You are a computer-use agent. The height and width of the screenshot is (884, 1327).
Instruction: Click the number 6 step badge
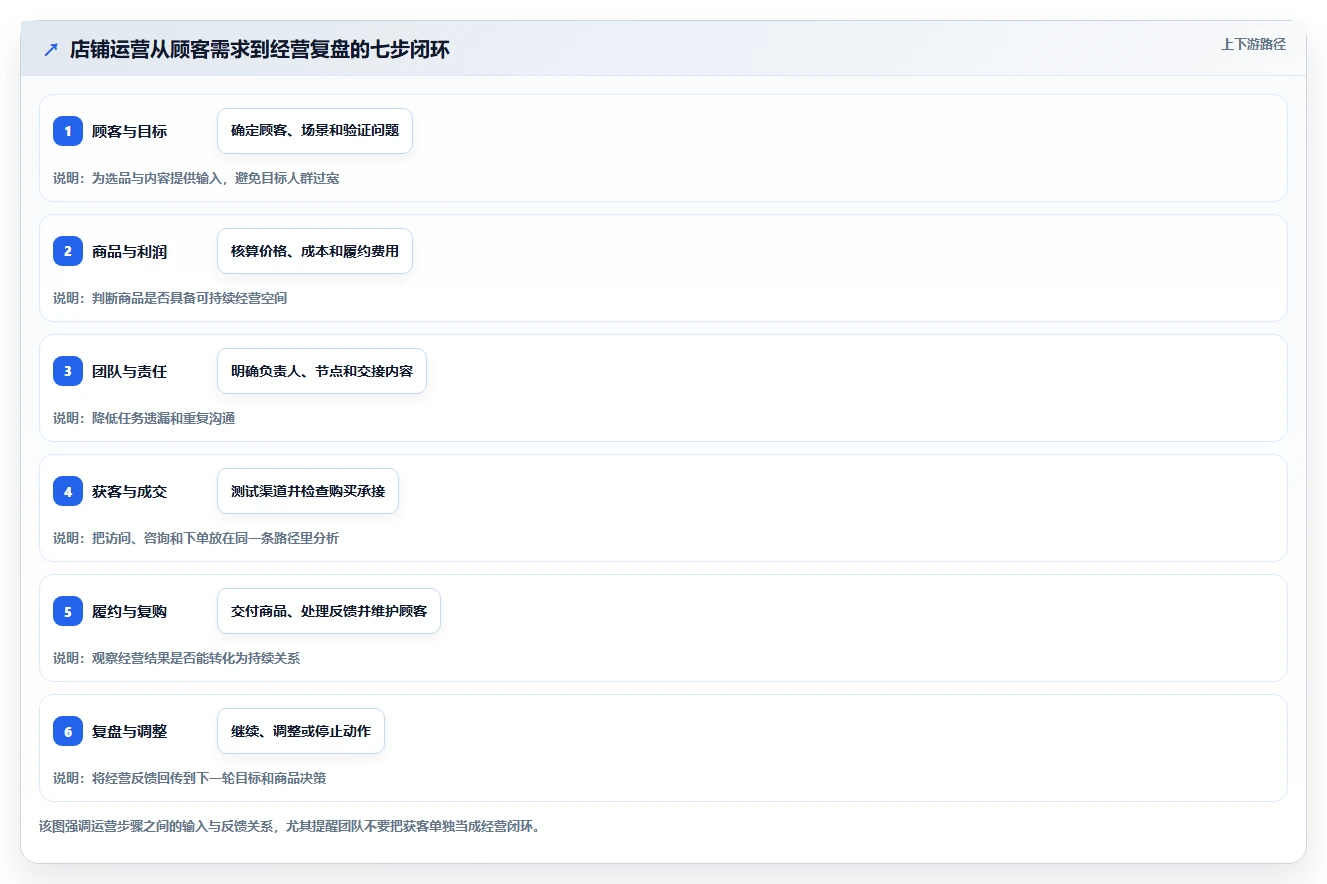click(68, 731)
